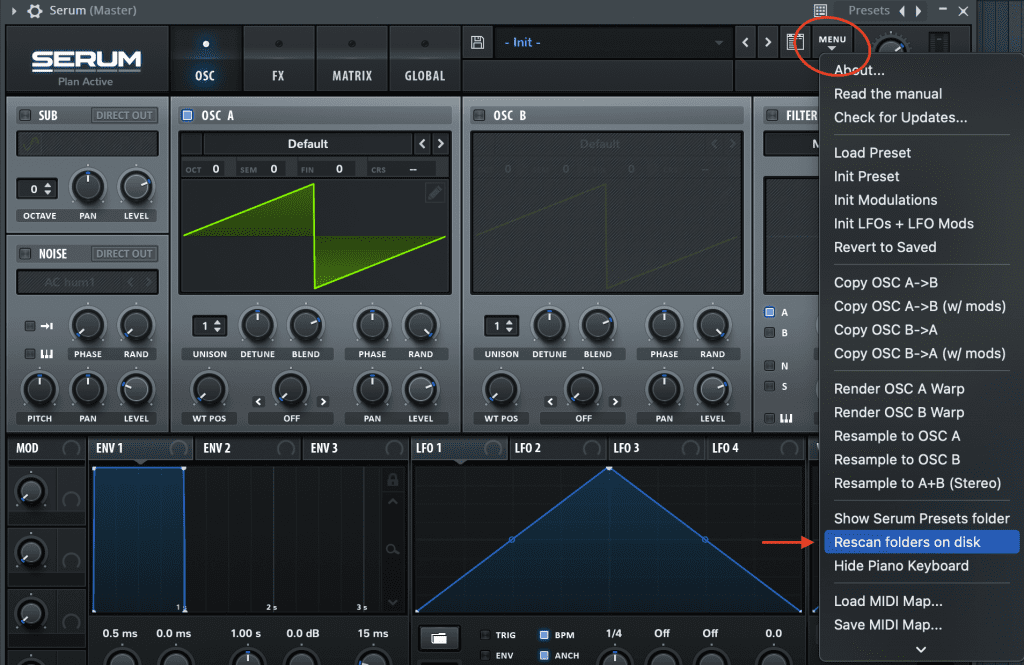Image resolution: width=1024 pixels, height=665 pixels.
Task: Click the LFO 3 modulation source handle
Action: pyautogui.click(x=690, y=448)
